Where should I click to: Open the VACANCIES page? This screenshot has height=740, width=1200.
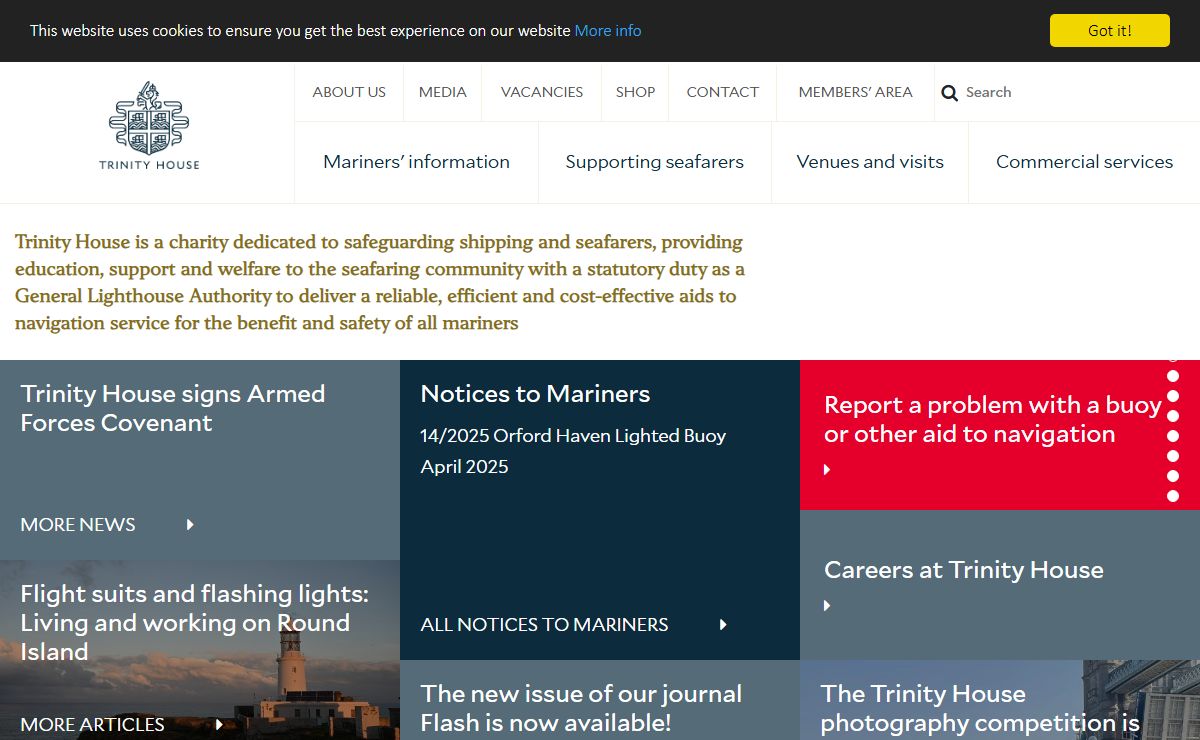pyautogui.click(x=542, y=92)
